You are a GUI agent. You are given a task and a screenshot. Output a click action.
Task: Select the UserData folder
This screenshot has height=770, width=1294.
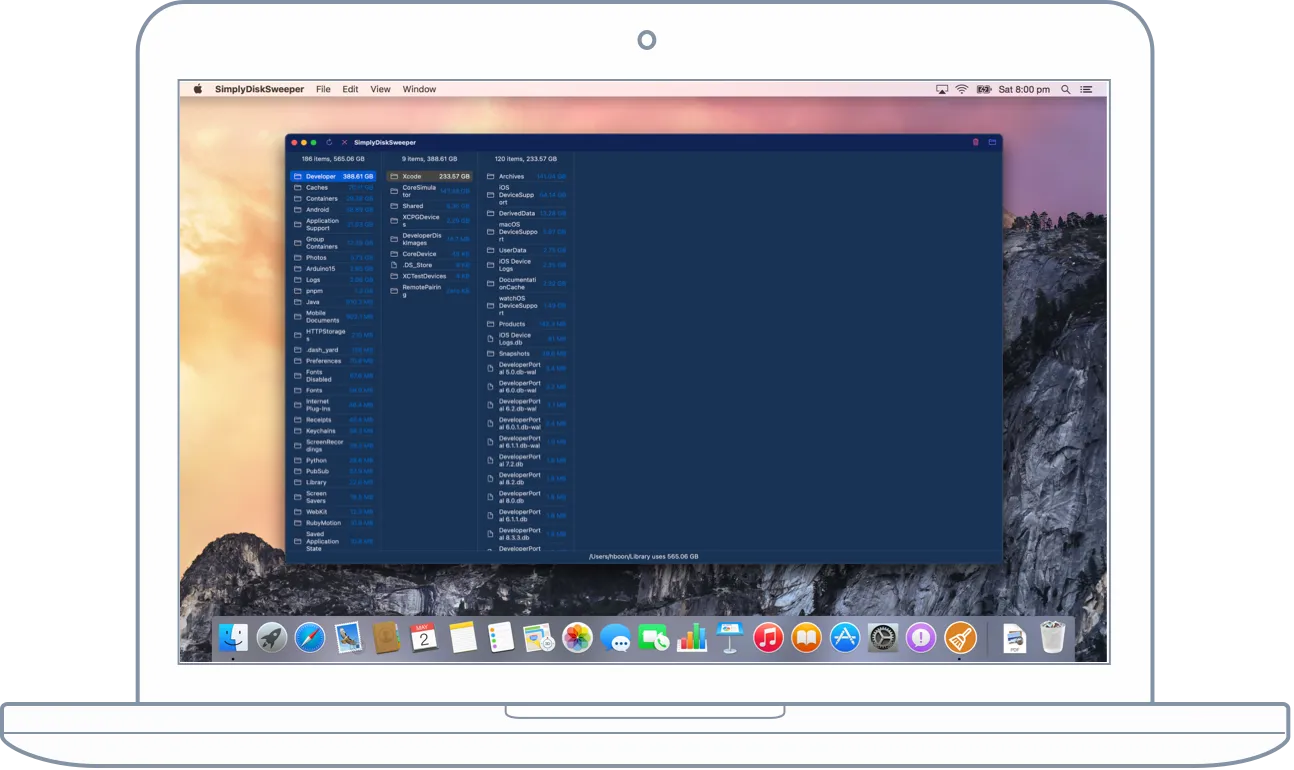coord(527,250)
